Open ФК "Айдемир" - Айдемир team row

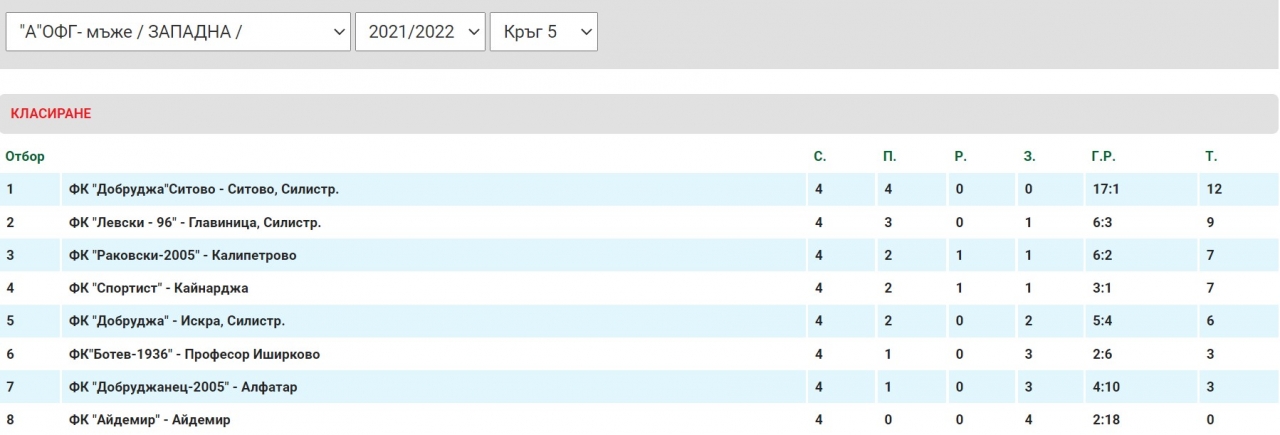[150, 420]
